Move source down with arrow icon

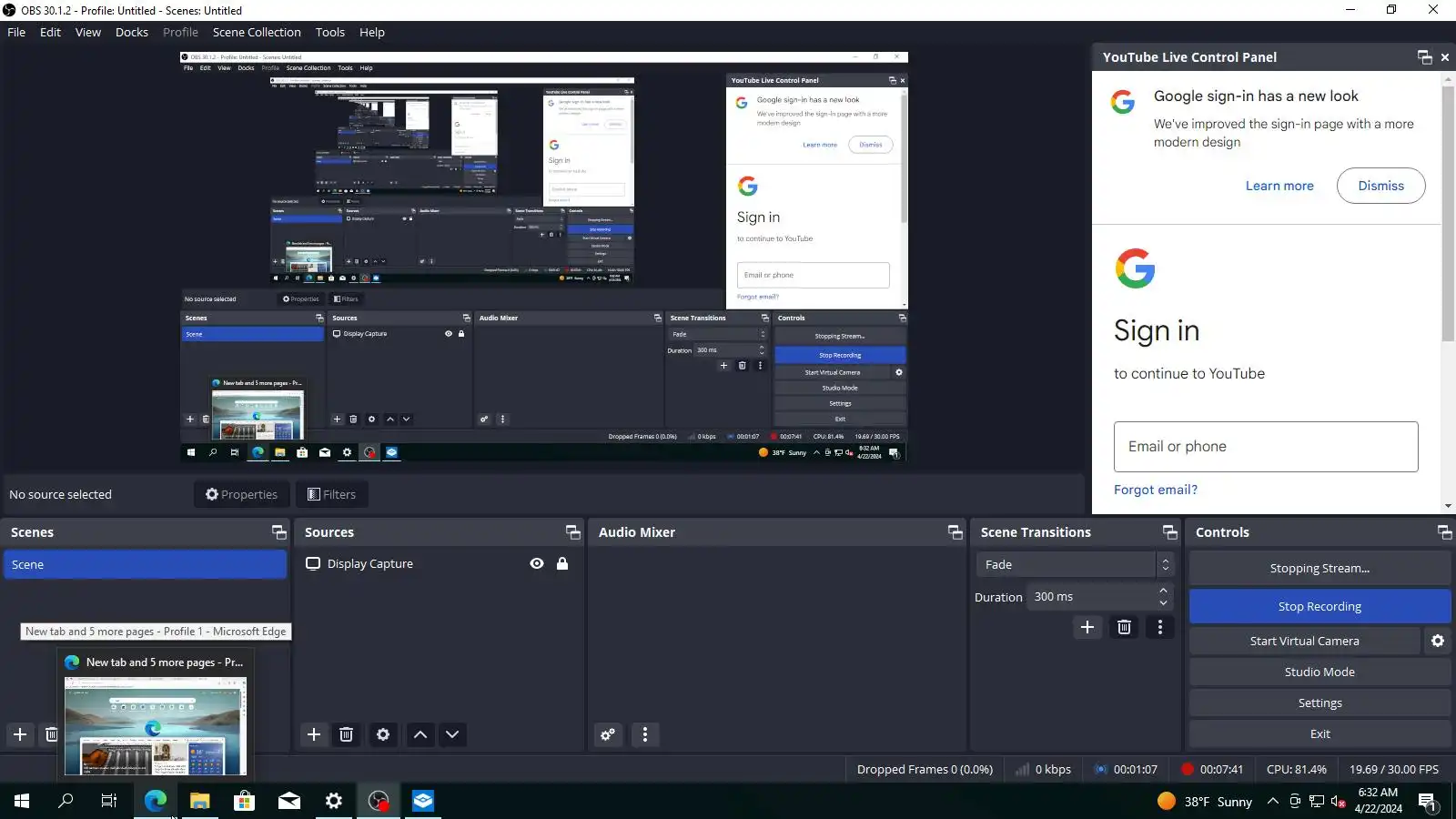[x=452, y=734]
